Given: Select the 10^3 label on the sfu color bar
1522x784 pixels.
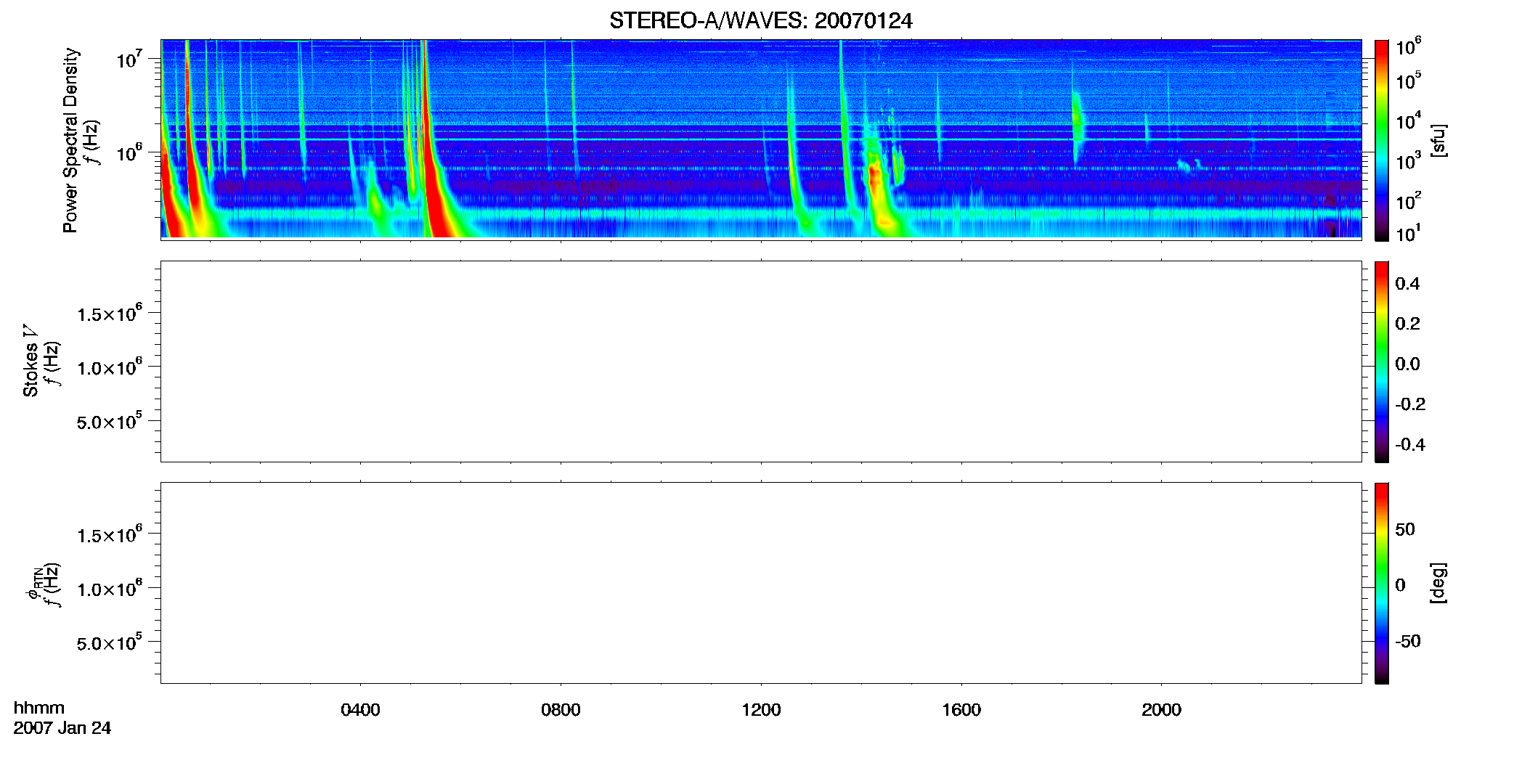Looking at the screenshot, I should click(1408, 161).
